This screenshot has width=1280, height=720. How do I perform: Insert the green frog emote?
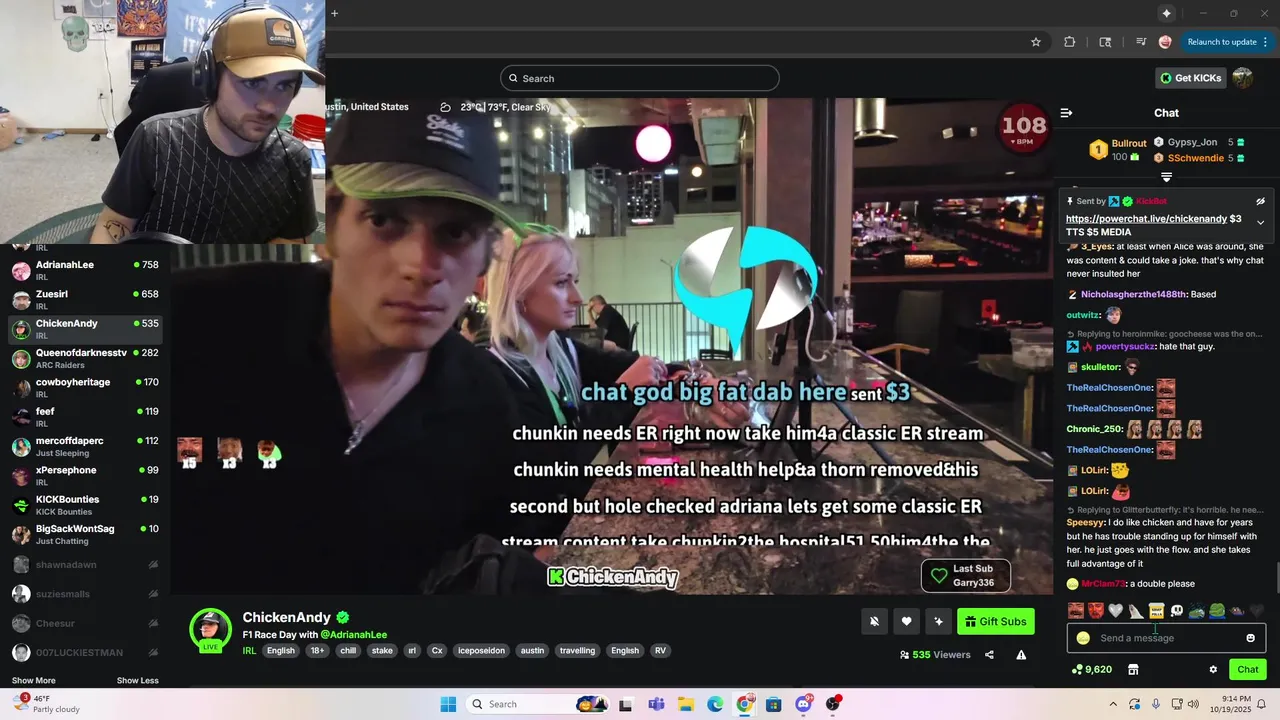pyautogui.click(x=1217, y=611)
